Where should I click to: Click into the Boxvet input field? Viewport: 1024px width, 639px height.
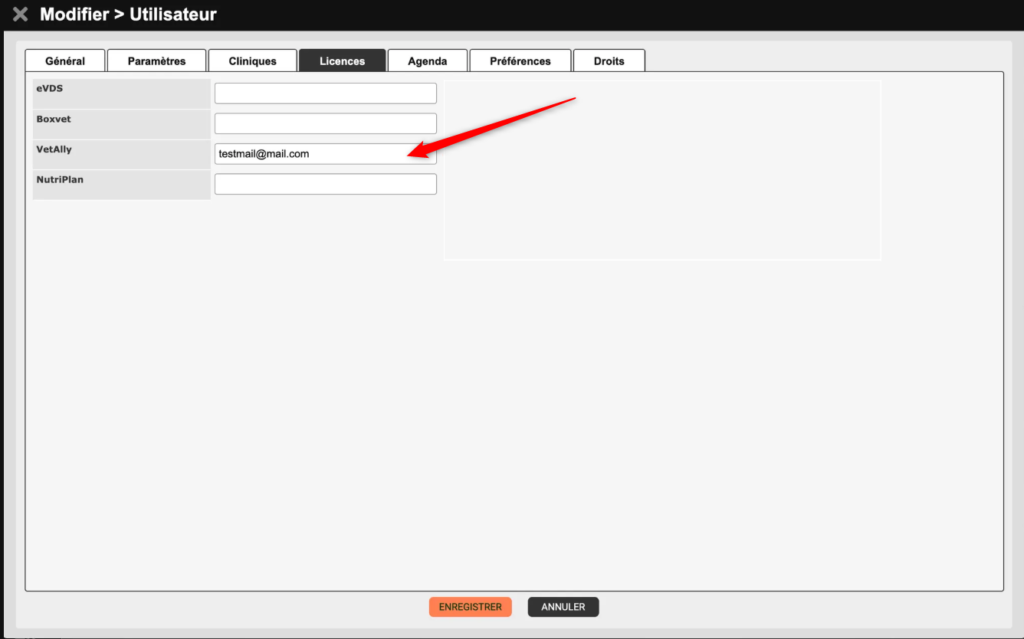[x=325, y=123]
